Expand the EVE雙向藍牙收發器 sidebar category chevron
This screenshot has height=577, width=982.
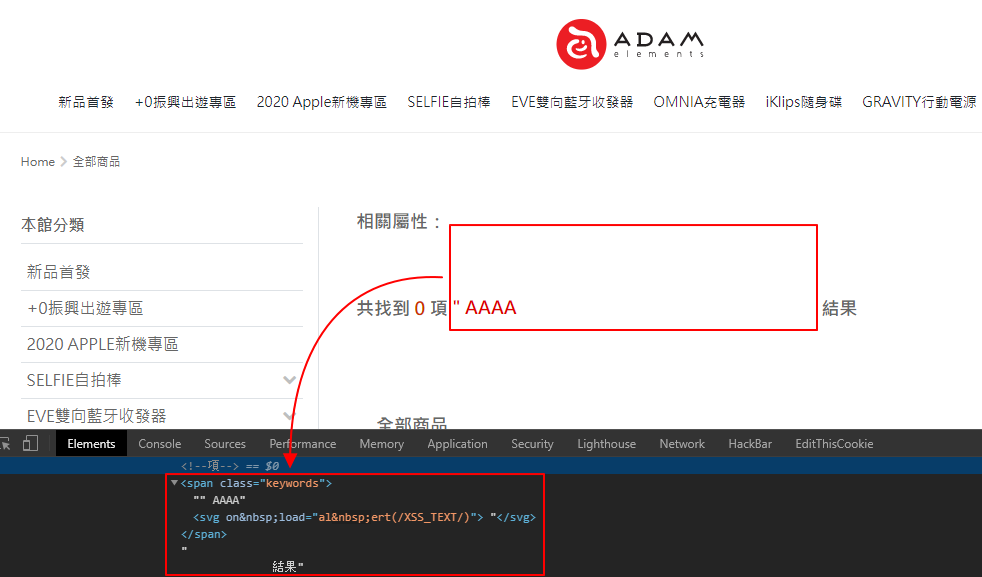coord(289,415)
